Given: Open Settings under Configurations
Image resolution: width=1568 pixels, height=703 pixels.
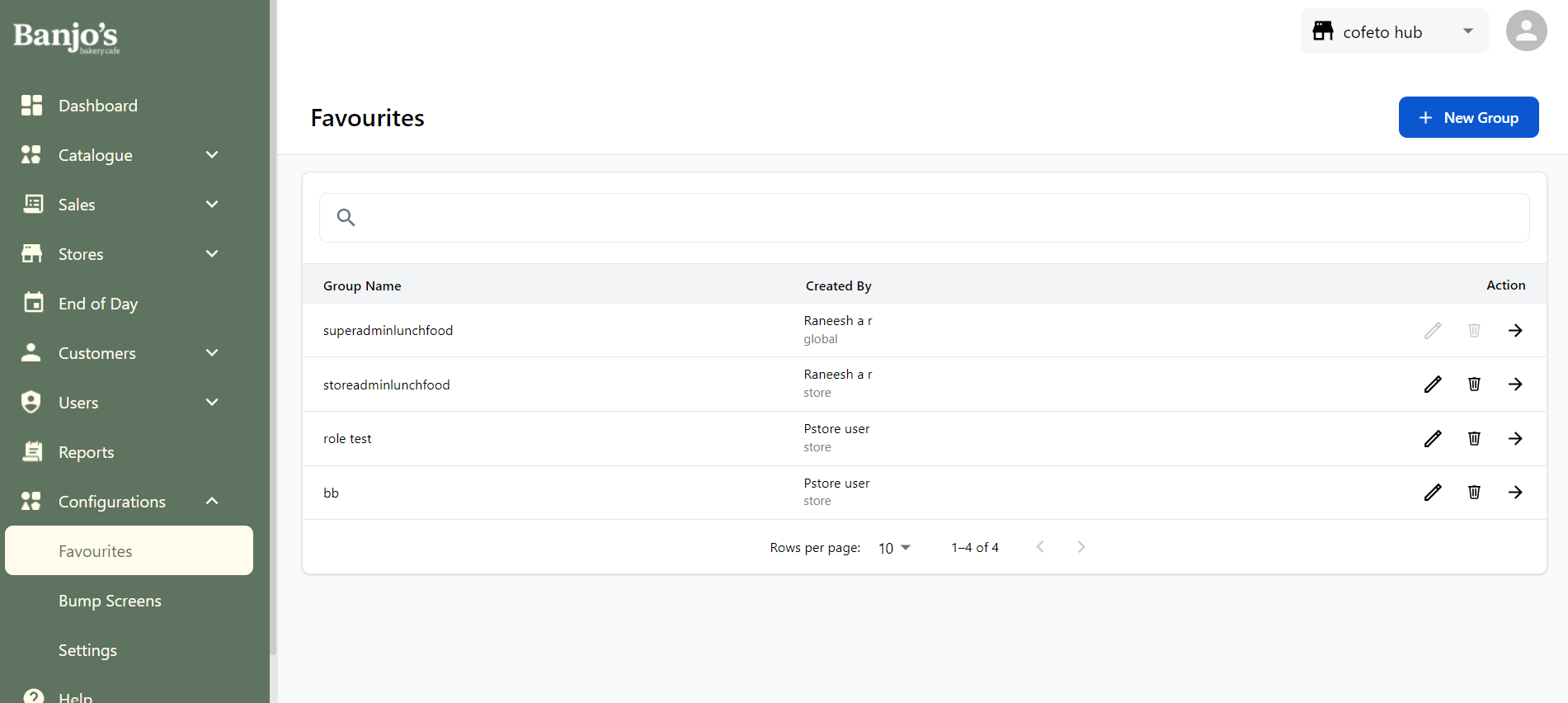Looking at the screenshot, I should (87, 650).
